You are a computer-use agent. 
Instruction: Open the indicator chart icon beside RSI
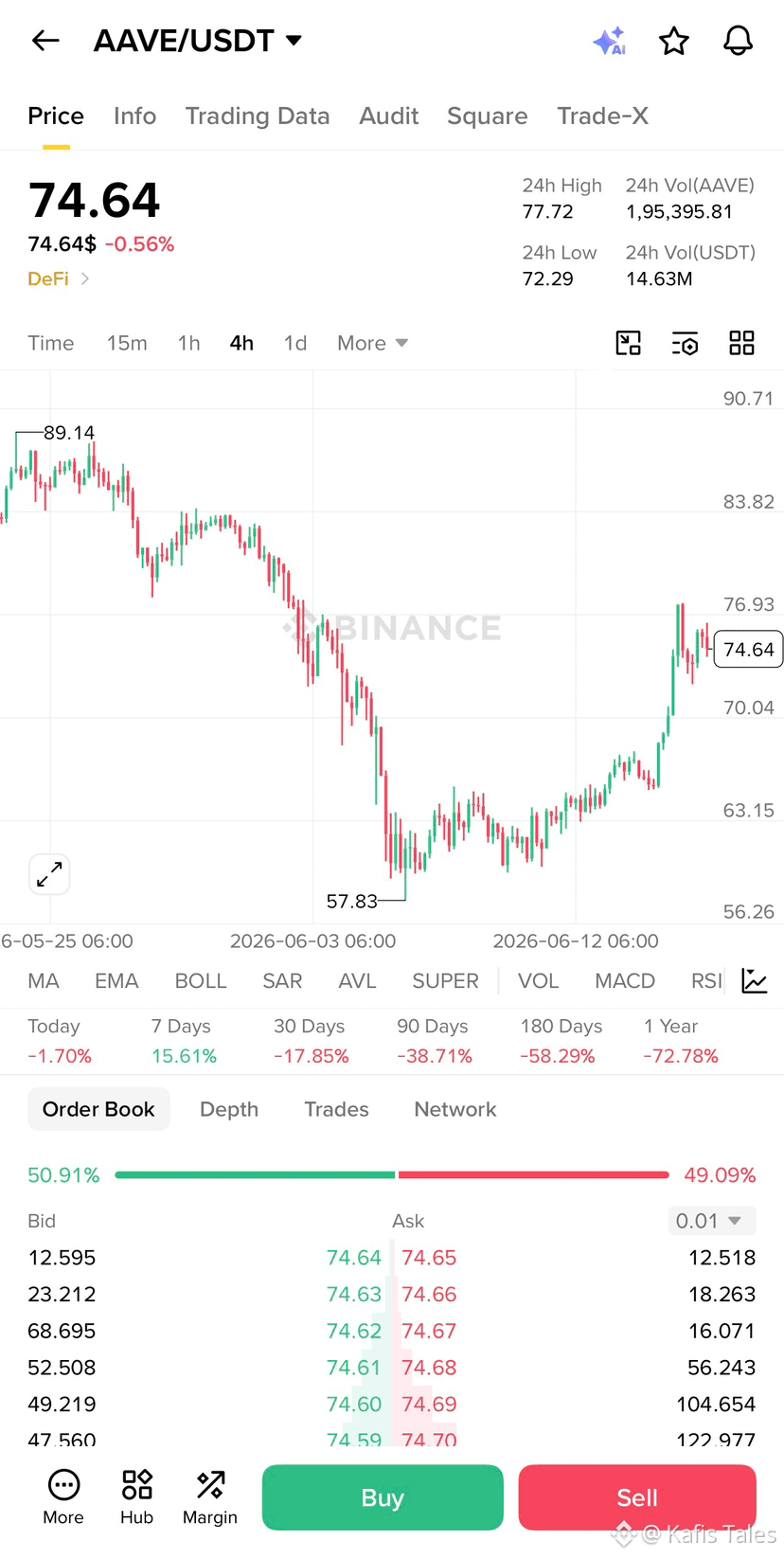tap(755, 981)
